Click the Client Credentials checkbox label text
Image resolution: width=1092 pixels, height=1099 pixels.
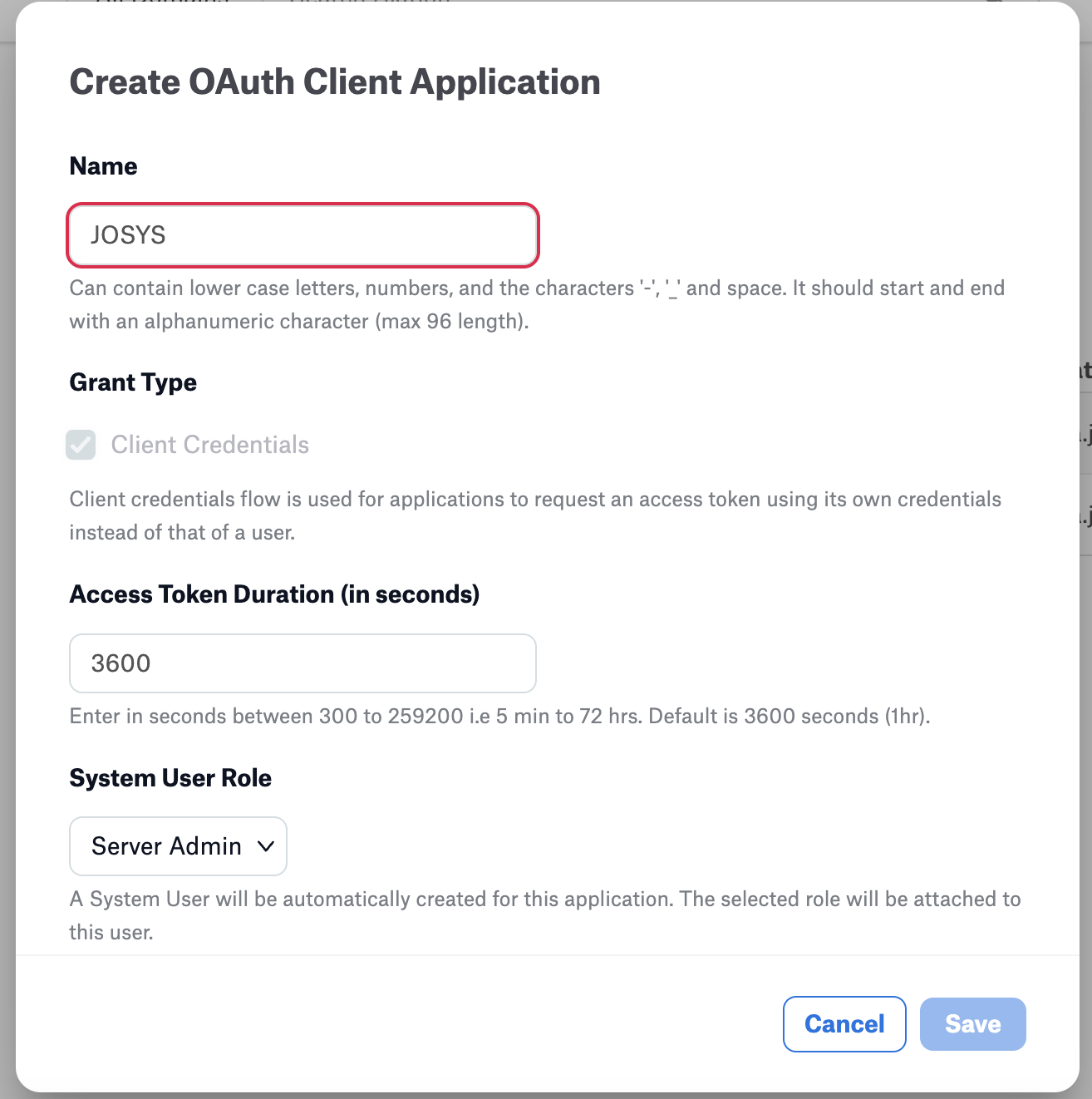click(x=209, y=445)
